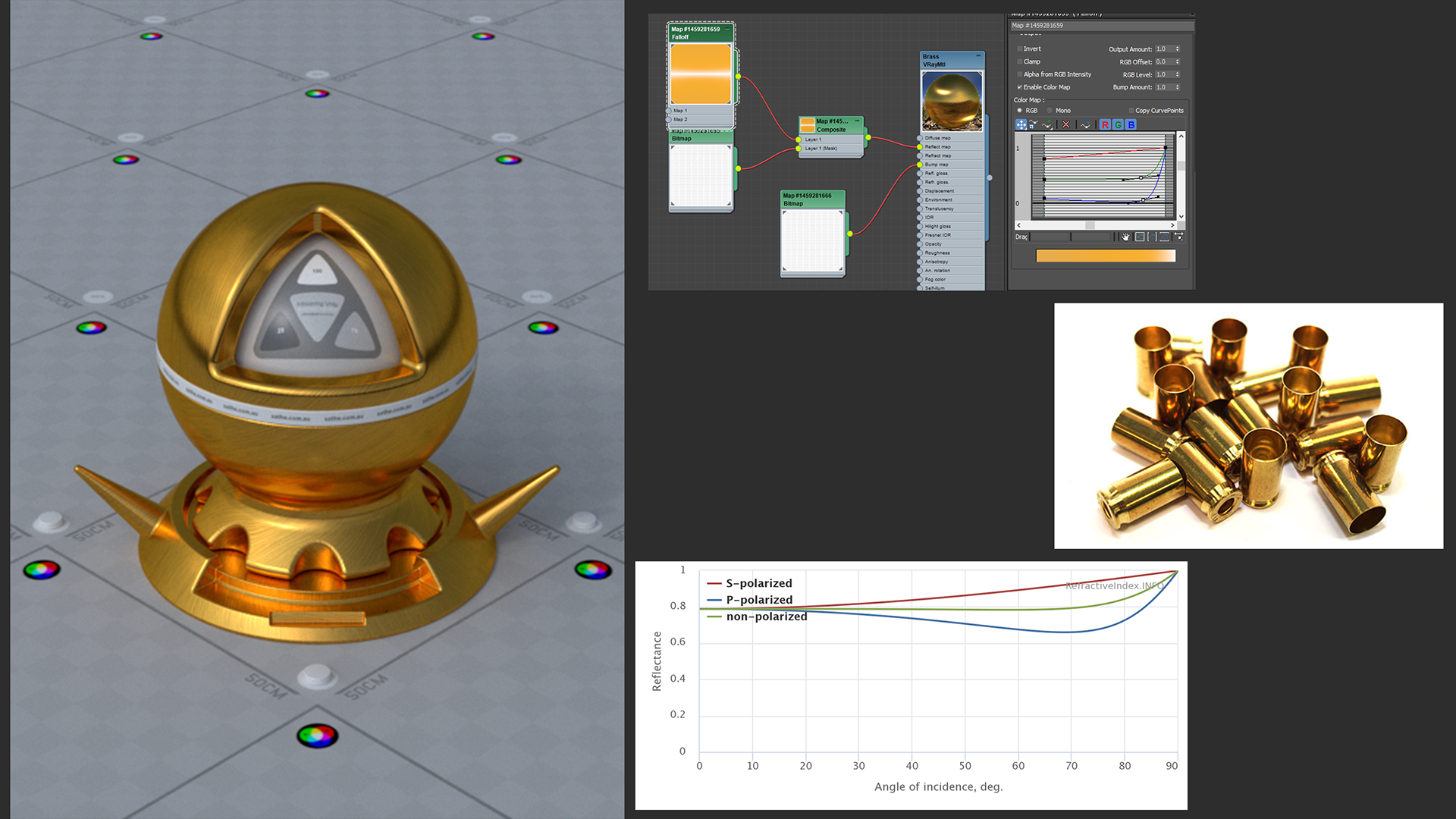Click RGB Level spinner arrows
This screenshot has width=1456, height=819.
pyautogui.click(x=1178, y=74)
